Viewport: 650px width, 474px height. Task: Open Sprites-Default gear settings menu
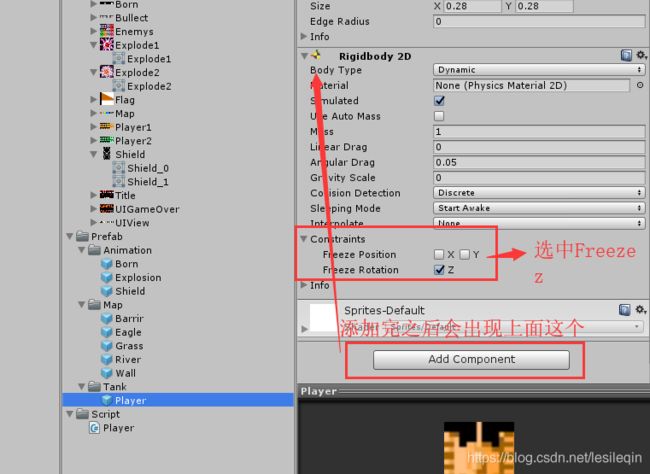coord(640,309)
